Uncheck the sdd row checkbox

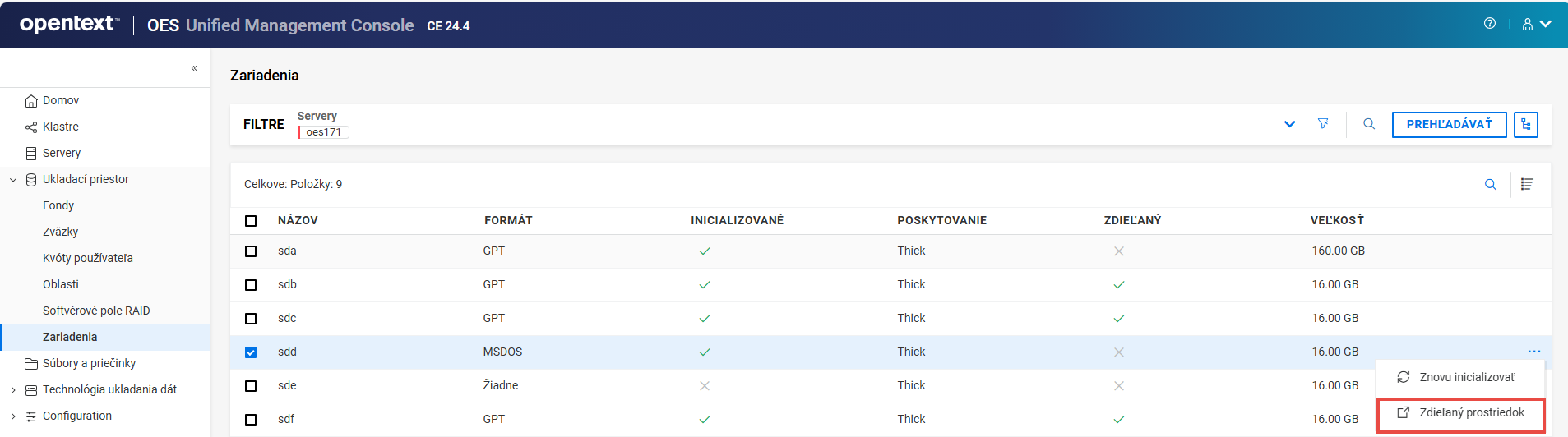pyautogui.click(x=251, y=352)
